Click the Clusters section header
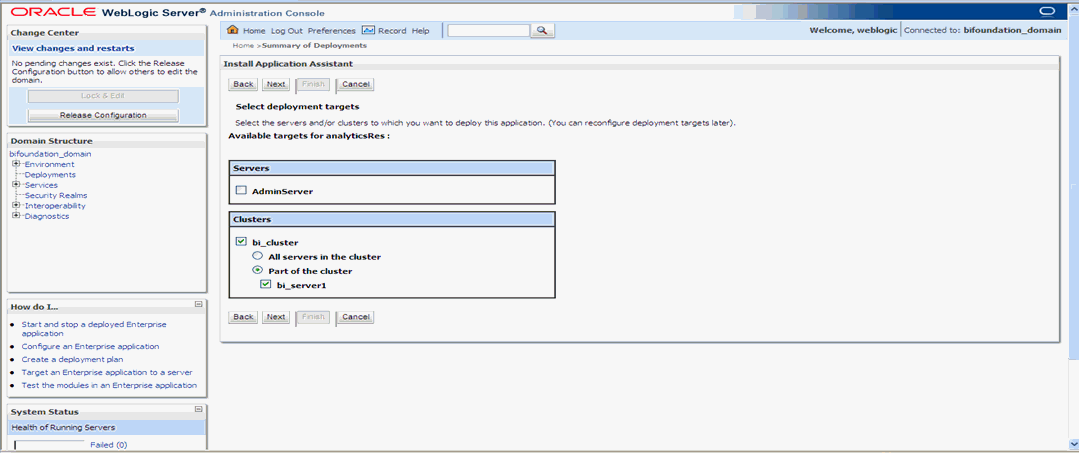The height and width of the screenshot is (453, 1079). point(392,220)
